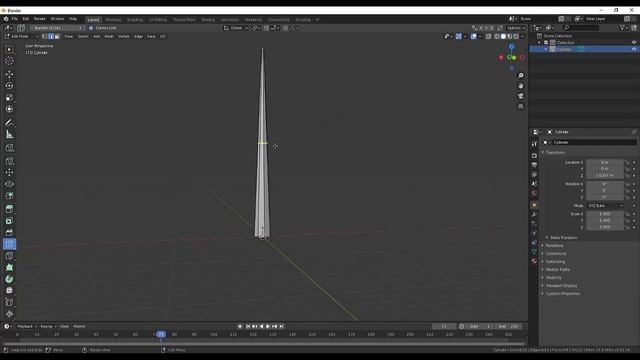The height and width of the screenshot is (360, 640).
Task: Open the rotation Mode XYZ Euler dropdown
Action: click(605, 206)
